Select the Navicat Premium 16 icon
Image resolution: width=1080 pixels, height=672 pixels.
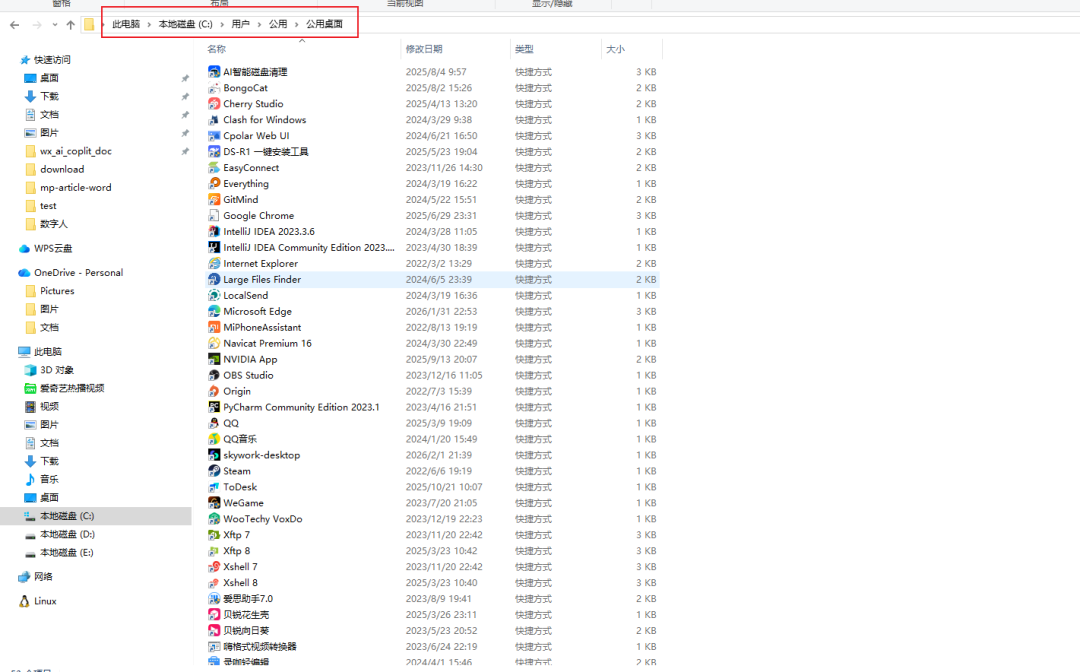[x=214, y=343]
